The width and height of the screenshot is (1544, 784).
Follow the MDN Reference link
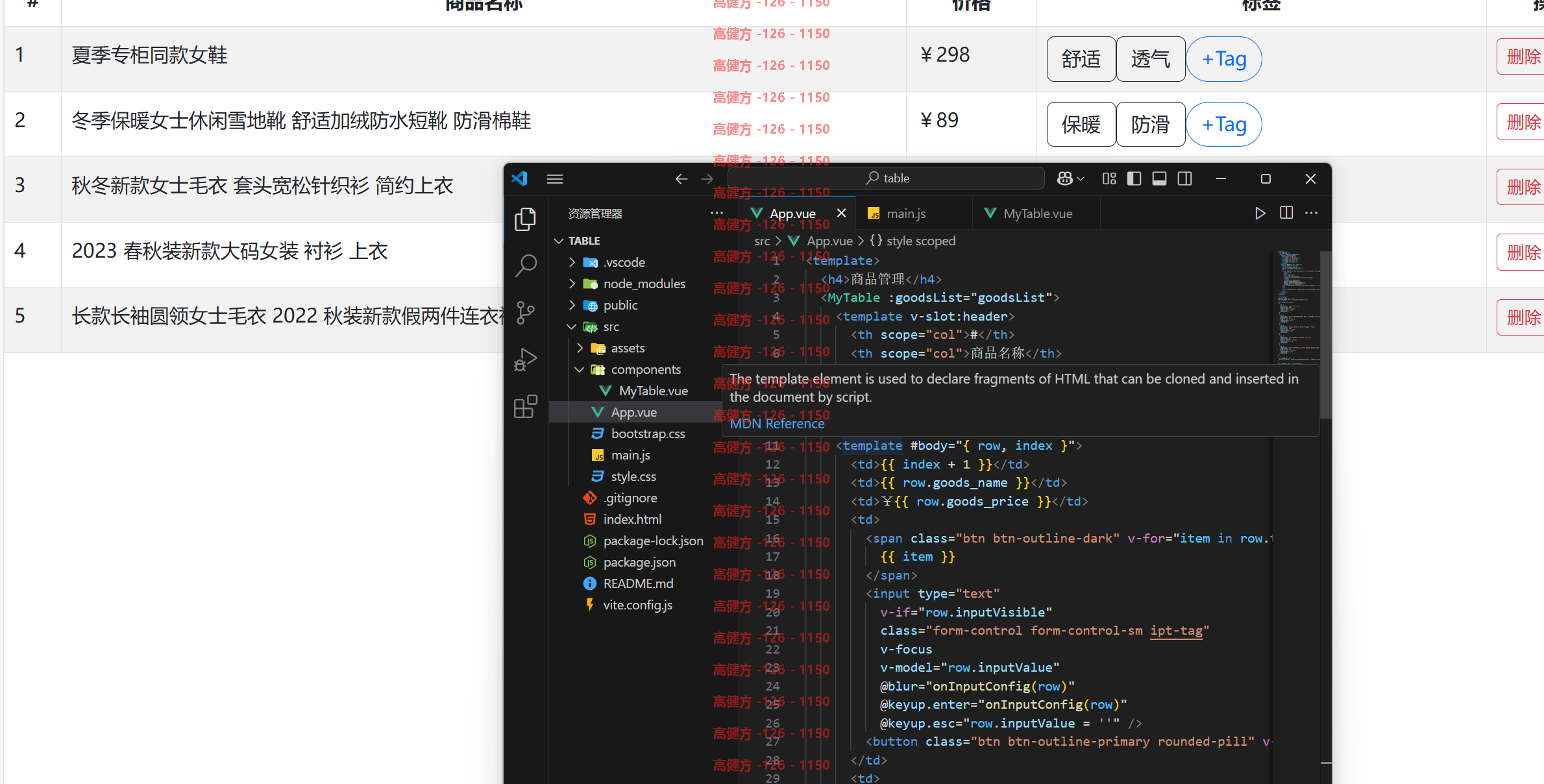coord(777,424)
